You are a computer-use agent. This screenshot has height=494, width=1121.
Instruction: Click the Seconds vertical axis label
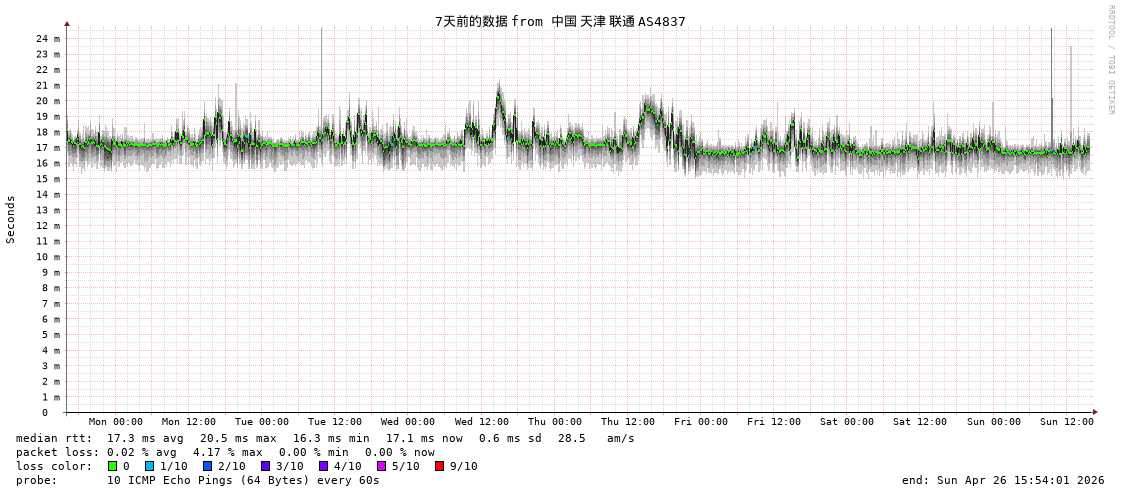click(x=11, y=220)
